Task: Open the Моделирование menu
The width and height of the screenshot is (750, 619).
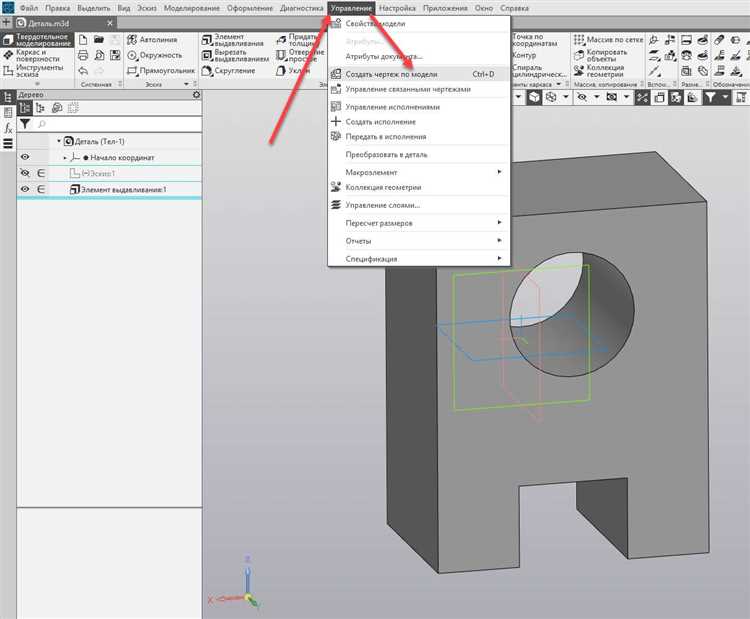Action: 192,8
